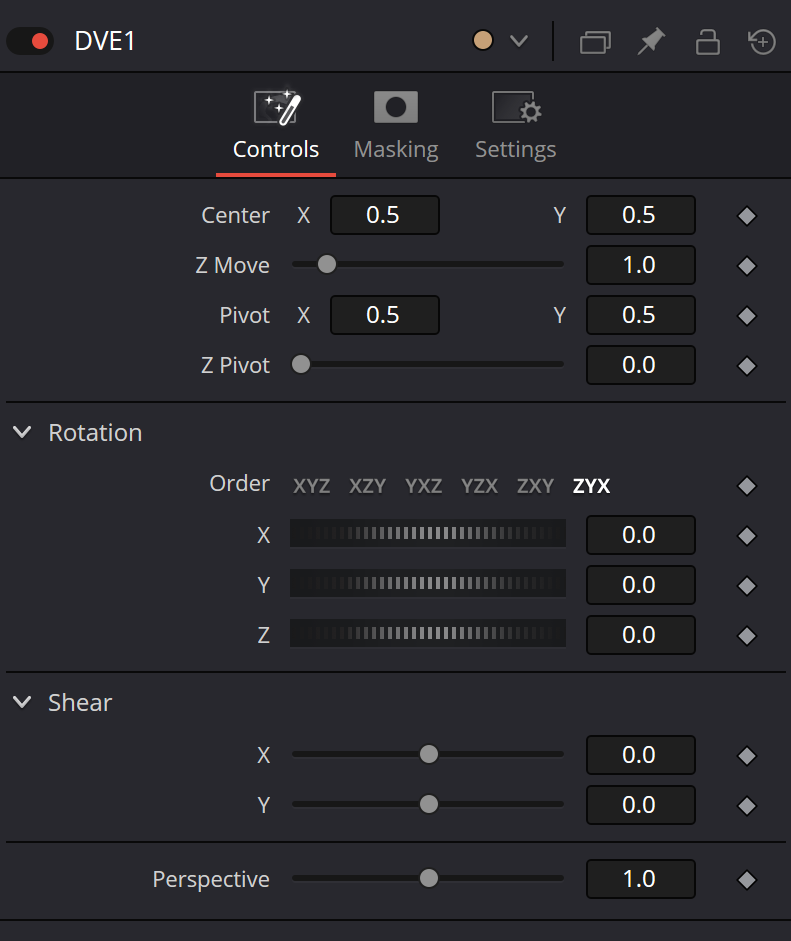
Task: Edit the Shear X value field
Action: click(640, 755)
